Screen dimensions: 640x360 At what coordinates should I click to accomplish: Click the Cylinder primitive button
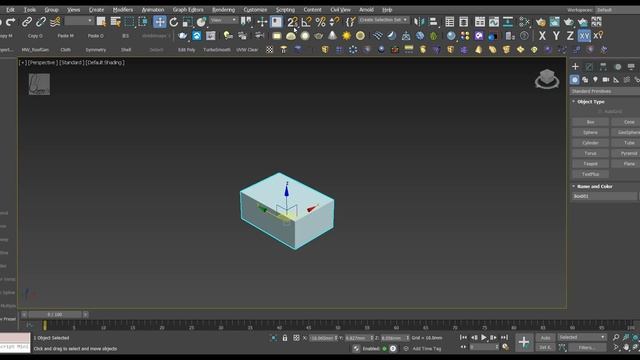pyautogui.click(x=590, y=143)
